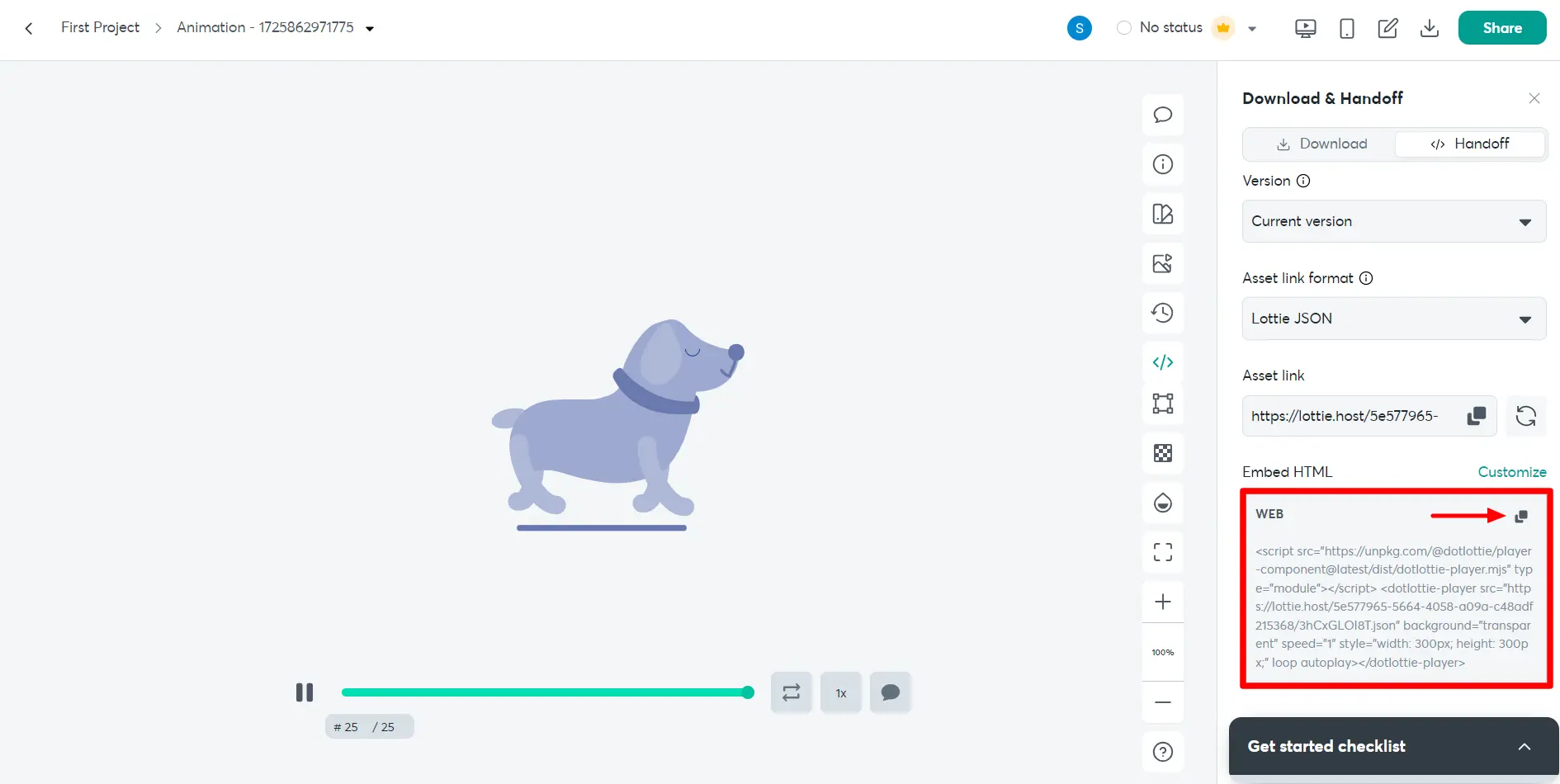Expand the status dropdown arrow
The image size is (1560, 784).
pos(1252,28)
